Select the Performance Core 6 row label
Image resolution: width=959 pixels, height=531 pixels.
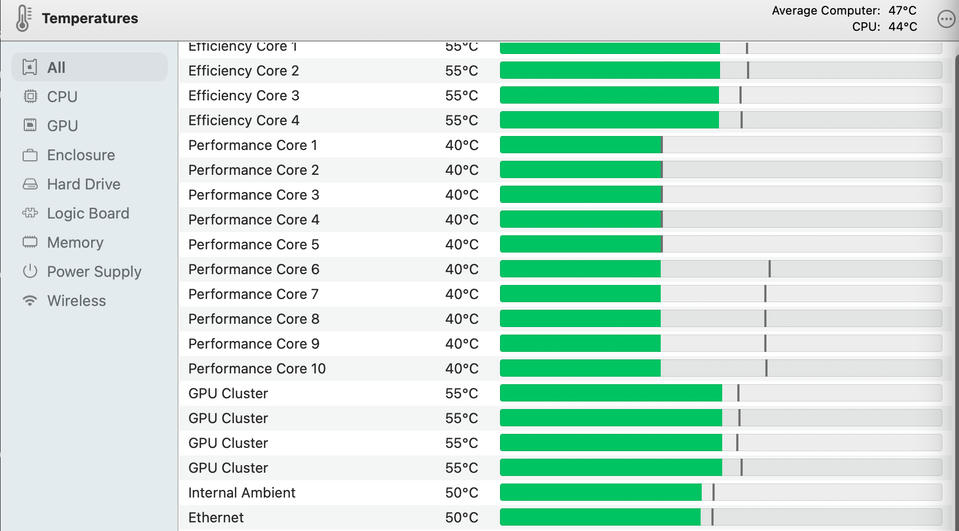coord(253,269)
